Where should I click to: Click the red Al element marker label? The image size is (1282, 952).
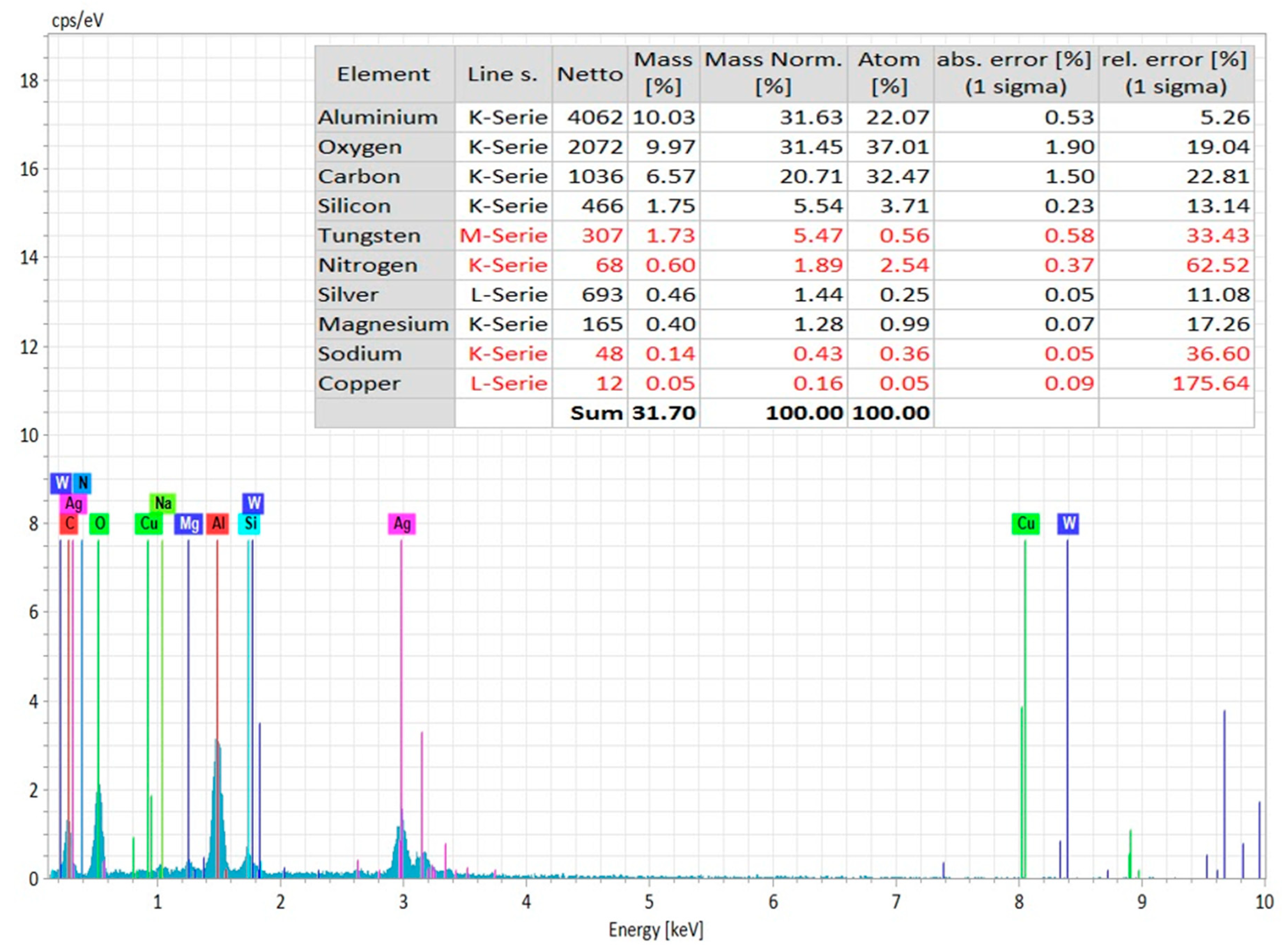218,523
